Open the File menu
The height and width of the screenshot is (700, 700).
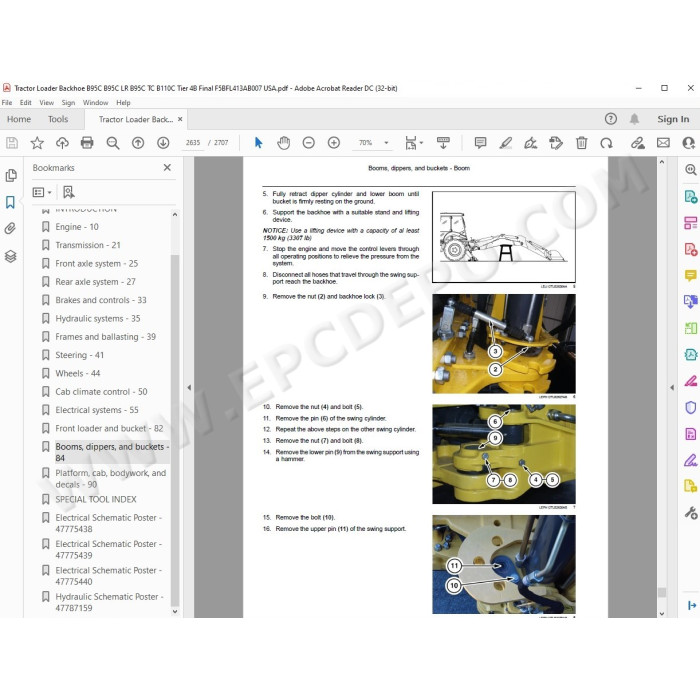point(7,103)
